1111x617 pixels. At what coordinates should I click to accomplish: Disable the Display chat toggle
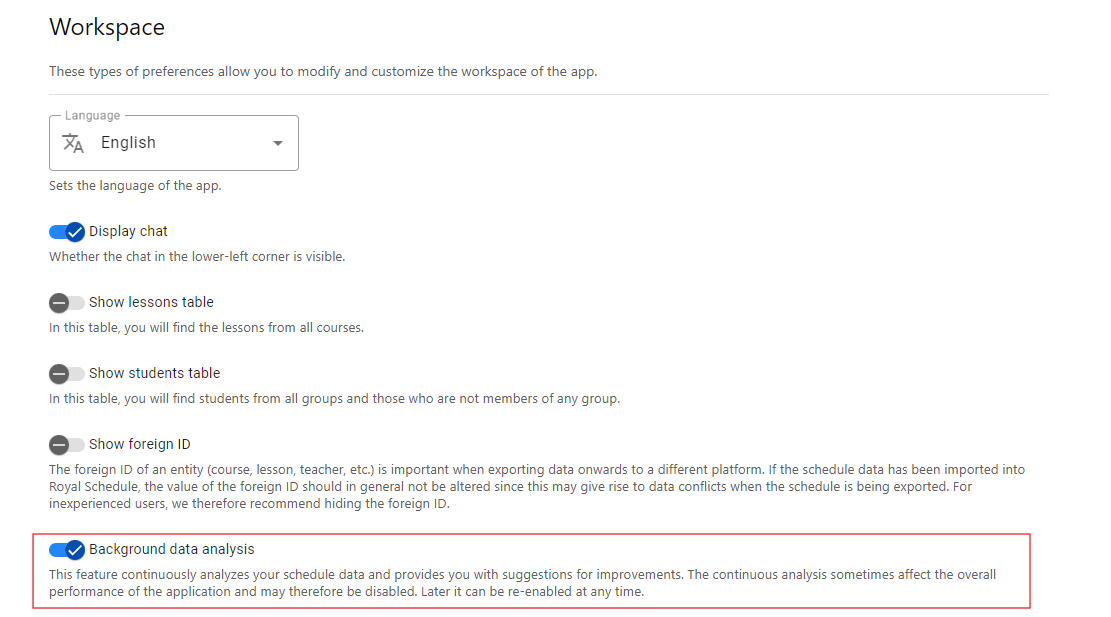point(67,232)
